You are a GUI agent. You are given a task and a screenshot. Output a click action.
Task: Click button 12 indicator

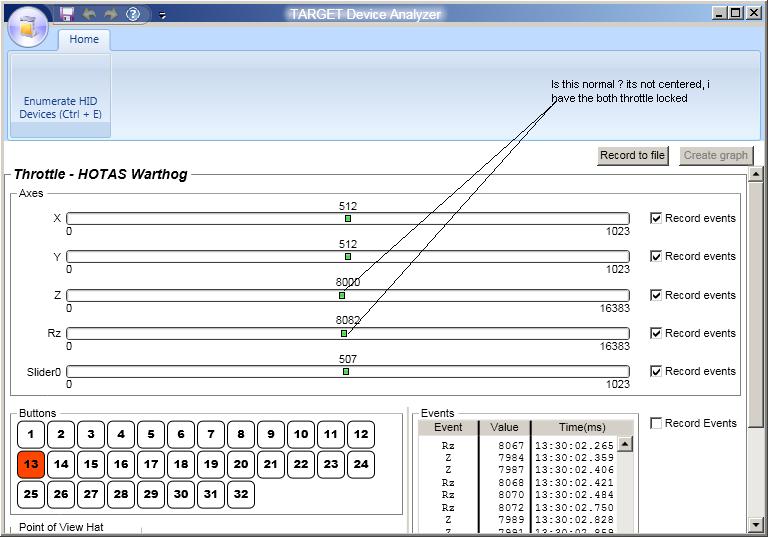[x=361, y=435]
